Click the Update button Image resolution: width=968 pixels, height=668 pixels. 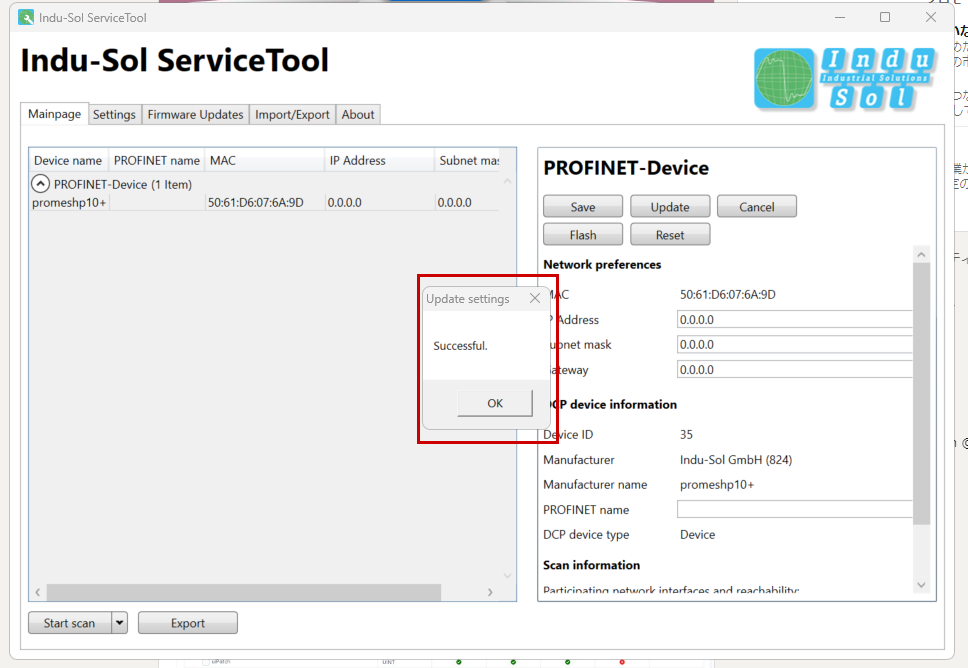pyautogui.click(x=670, y=207)
